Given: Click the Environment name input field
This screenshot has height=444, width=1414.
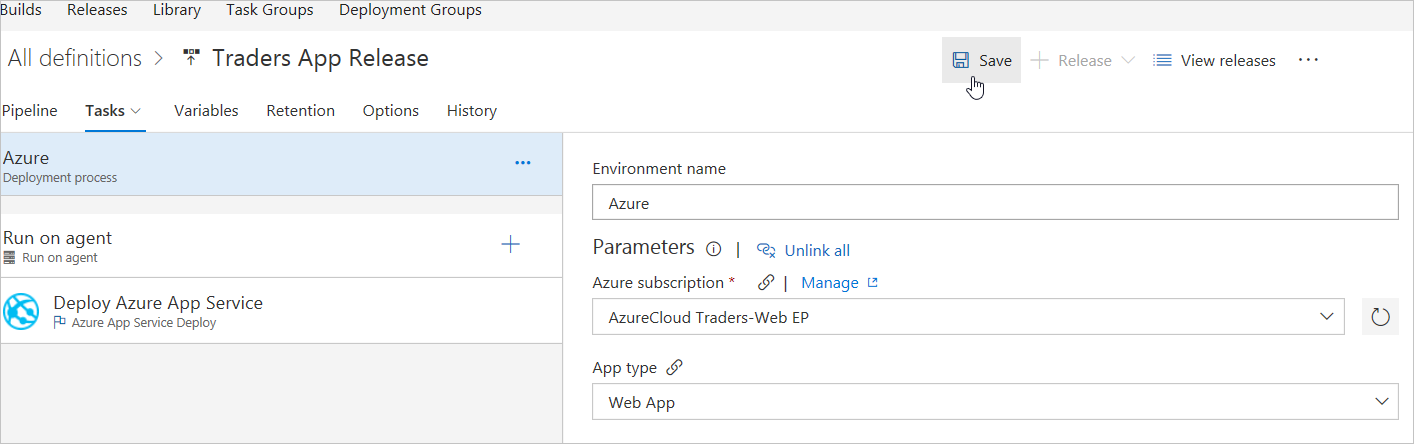Looking at the screenshot, I should pyautogui.click(x=995, y=203).
